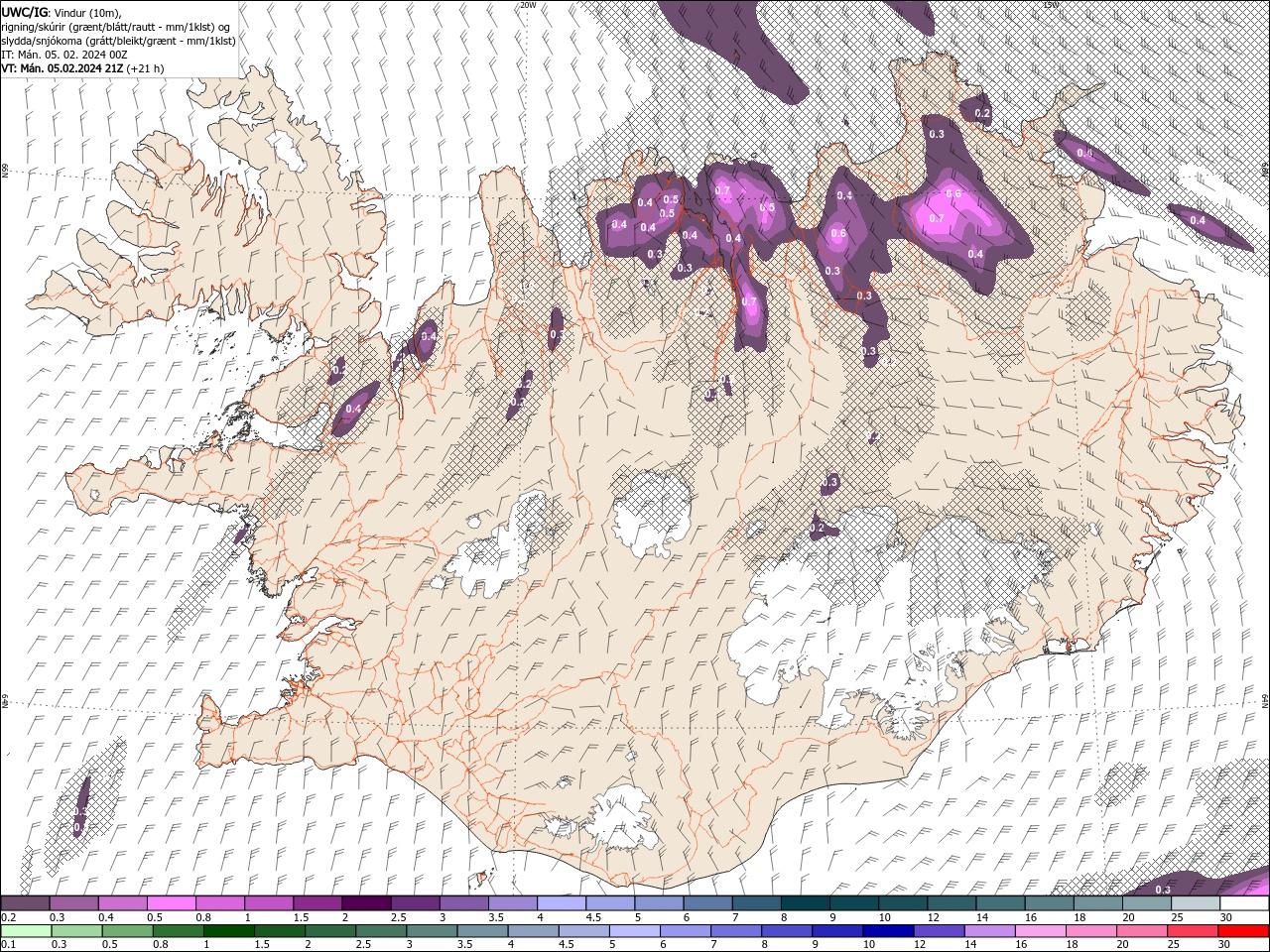1270x952 pixels.
Task: Pick the darkest green swatch starting at 1
Action: (228, 931)
